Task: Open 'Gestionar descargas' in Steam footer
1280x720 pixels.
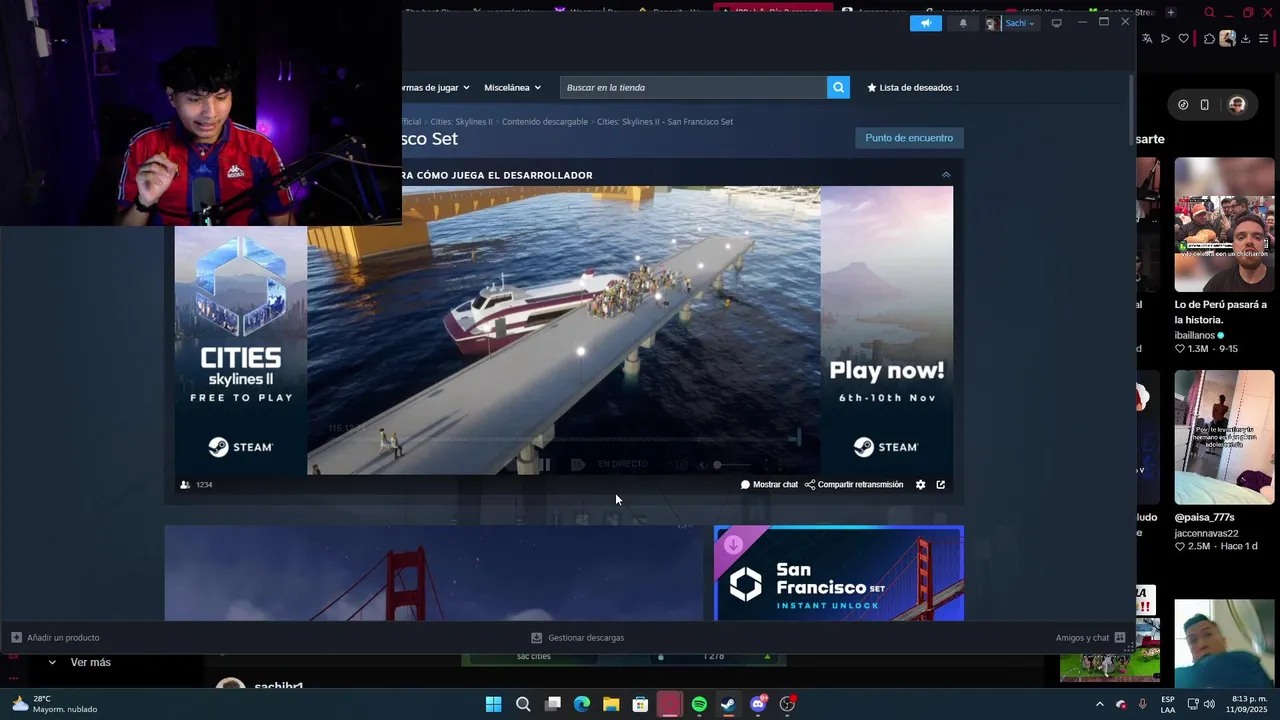Action: coord(577,637)
